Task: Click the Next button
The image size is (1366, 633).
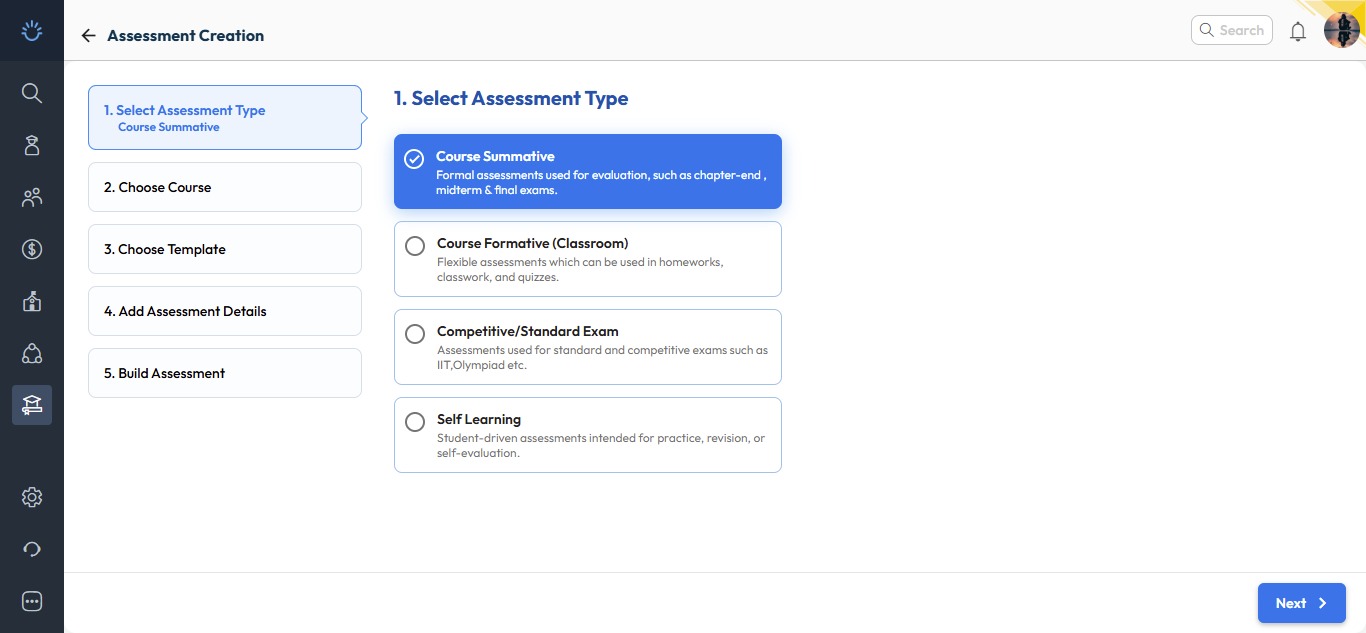Action: (x=1301, y=603)
